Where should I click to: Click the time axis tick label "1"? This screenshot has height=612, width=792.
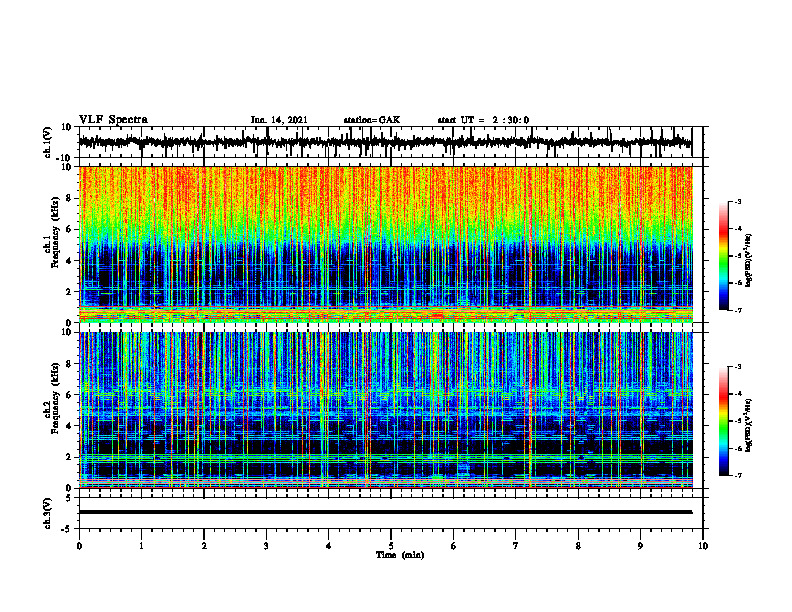(x=142, y=546)
